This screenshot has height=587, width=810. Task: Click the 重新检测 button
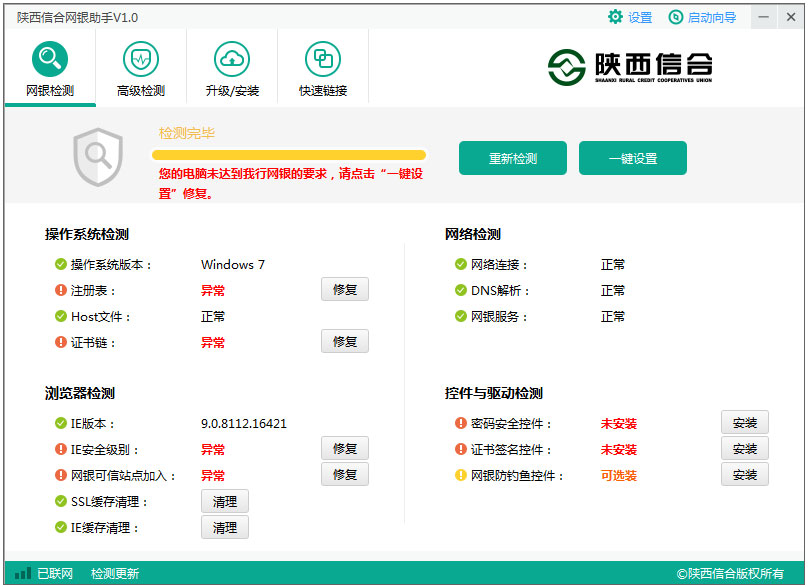pos(513,158)
